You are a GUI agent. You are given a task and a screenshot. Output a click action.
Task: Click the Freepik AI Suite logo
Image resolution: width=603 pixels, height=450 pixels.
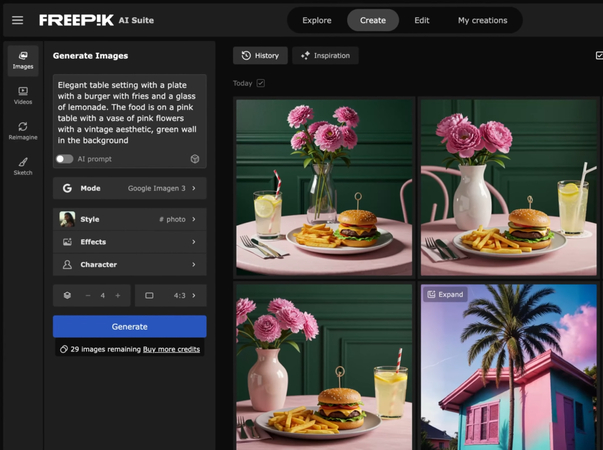[96, 20]
